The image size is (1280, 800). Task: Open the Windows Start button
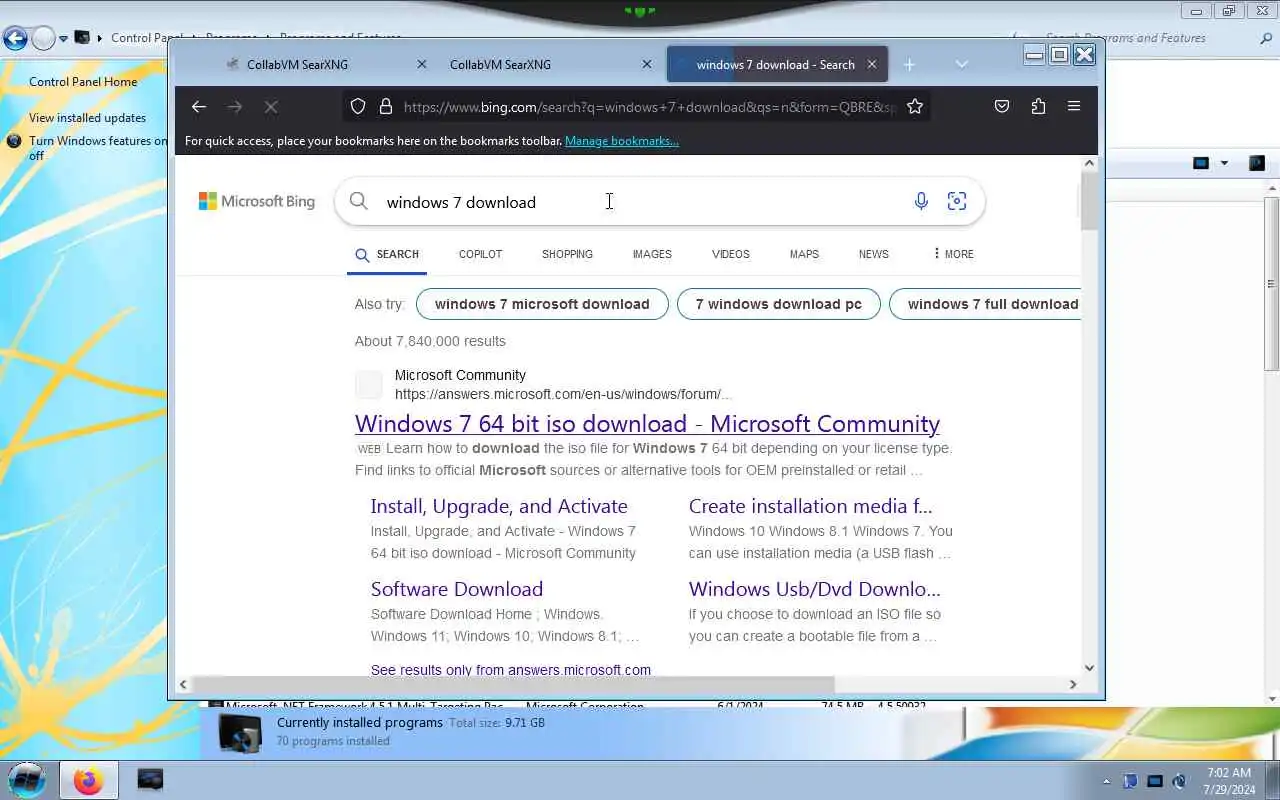coord(27,780)
